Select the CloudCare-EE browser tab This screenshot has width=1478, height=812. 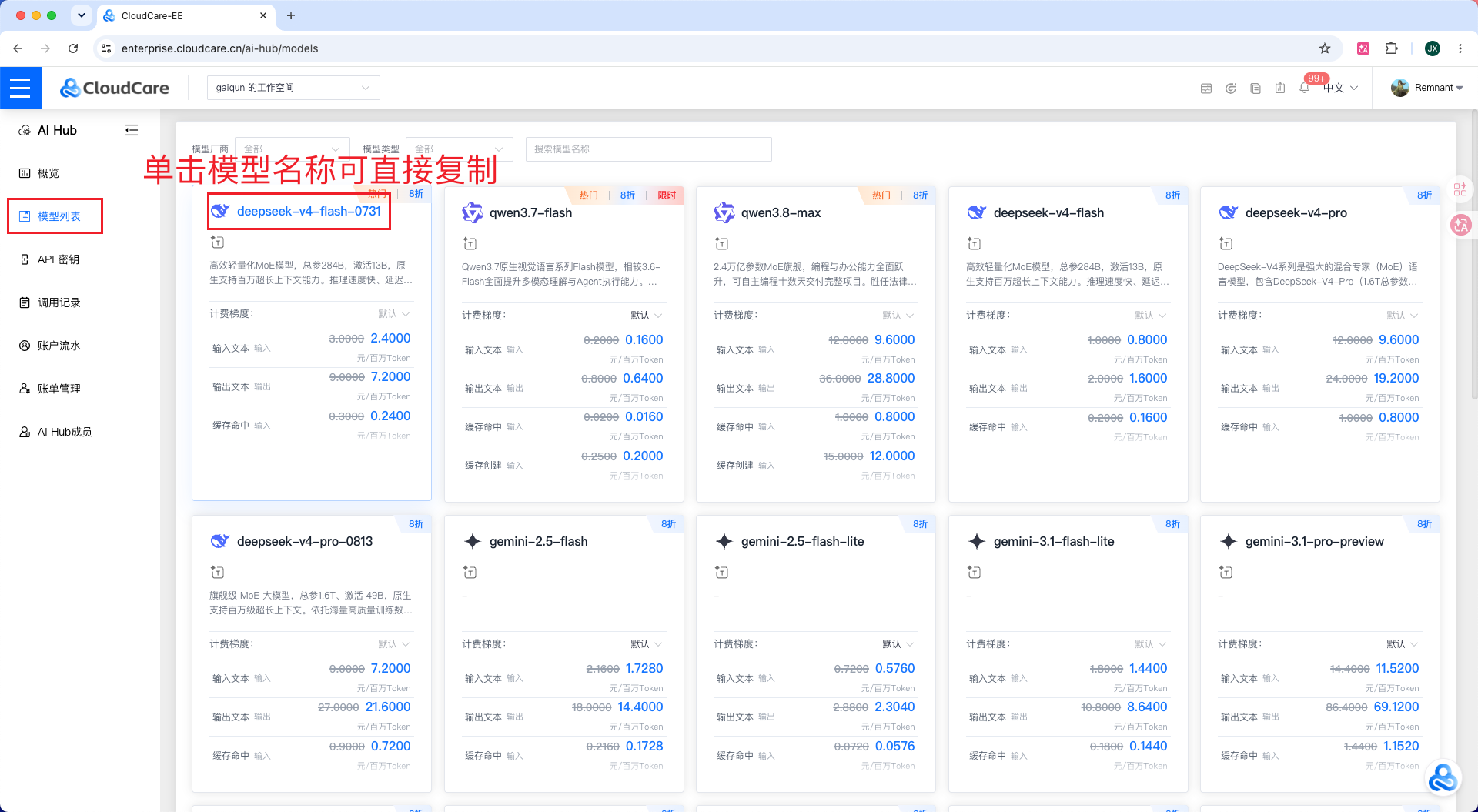point(185,15)
